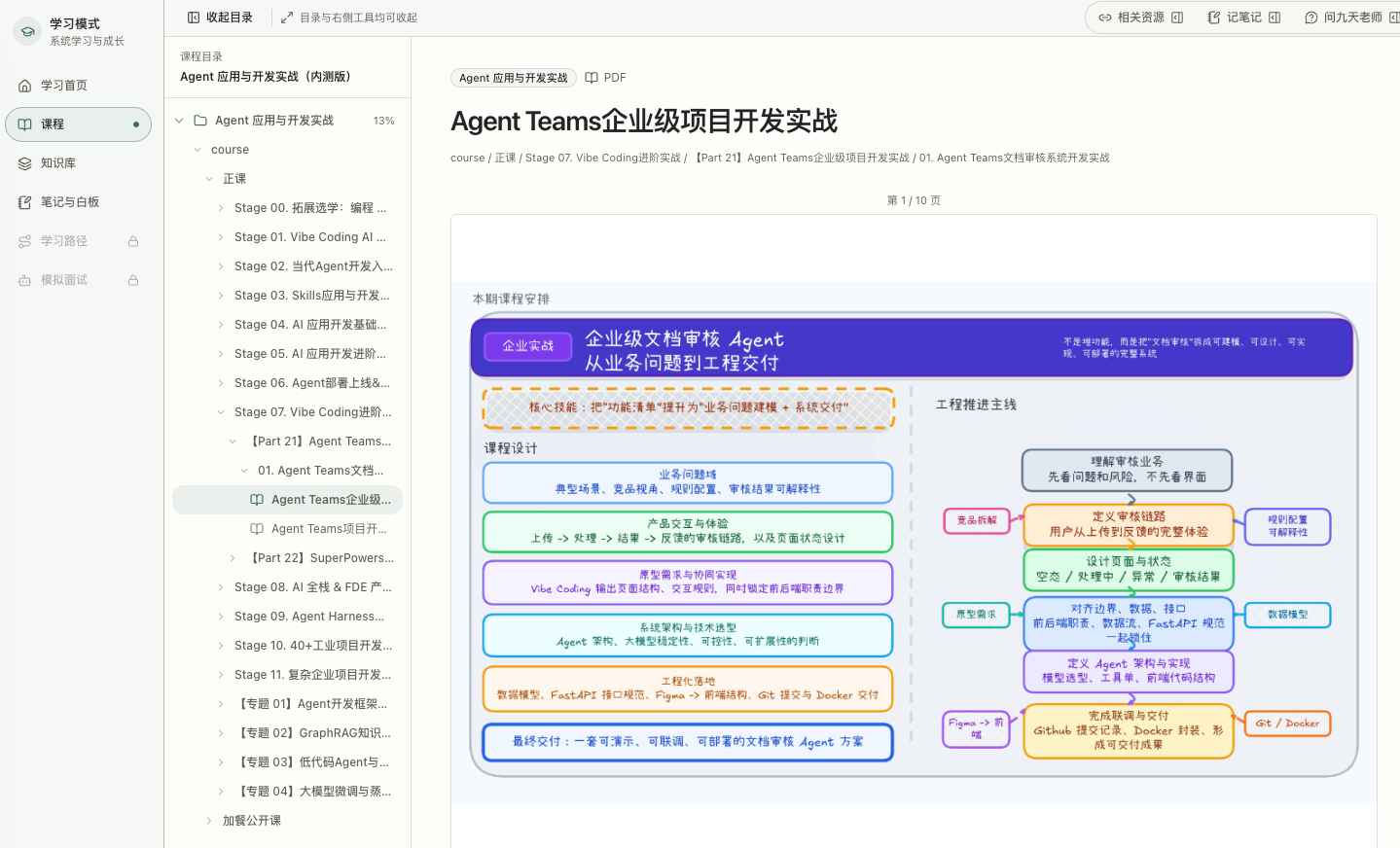Select Stage 01. Vibe Coding AI row
Image resolution: width=1400 pixels, height=848 pixels.
(288, 237)
